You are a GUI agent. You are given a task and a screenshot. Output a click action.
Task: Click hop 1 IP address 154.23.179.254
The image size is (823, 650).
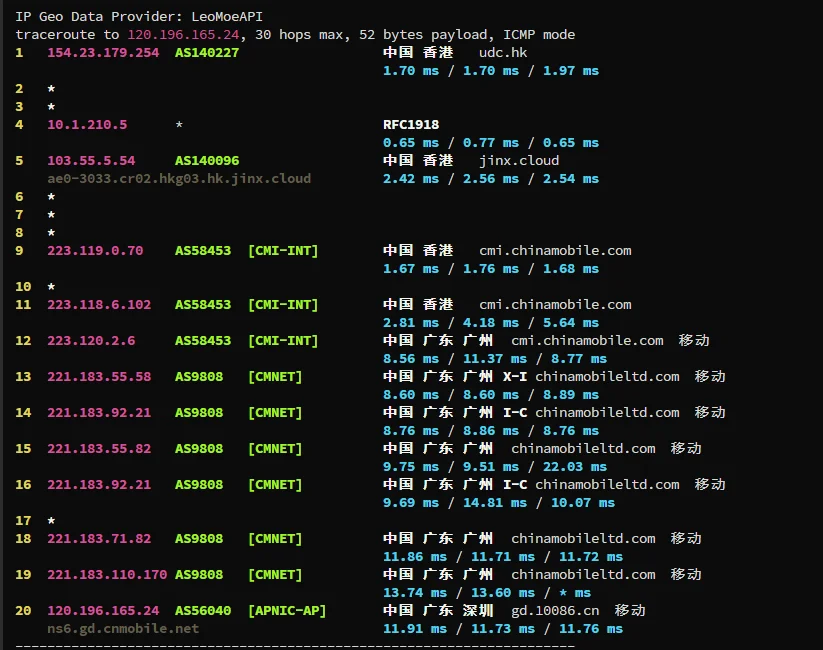(103, 52)
